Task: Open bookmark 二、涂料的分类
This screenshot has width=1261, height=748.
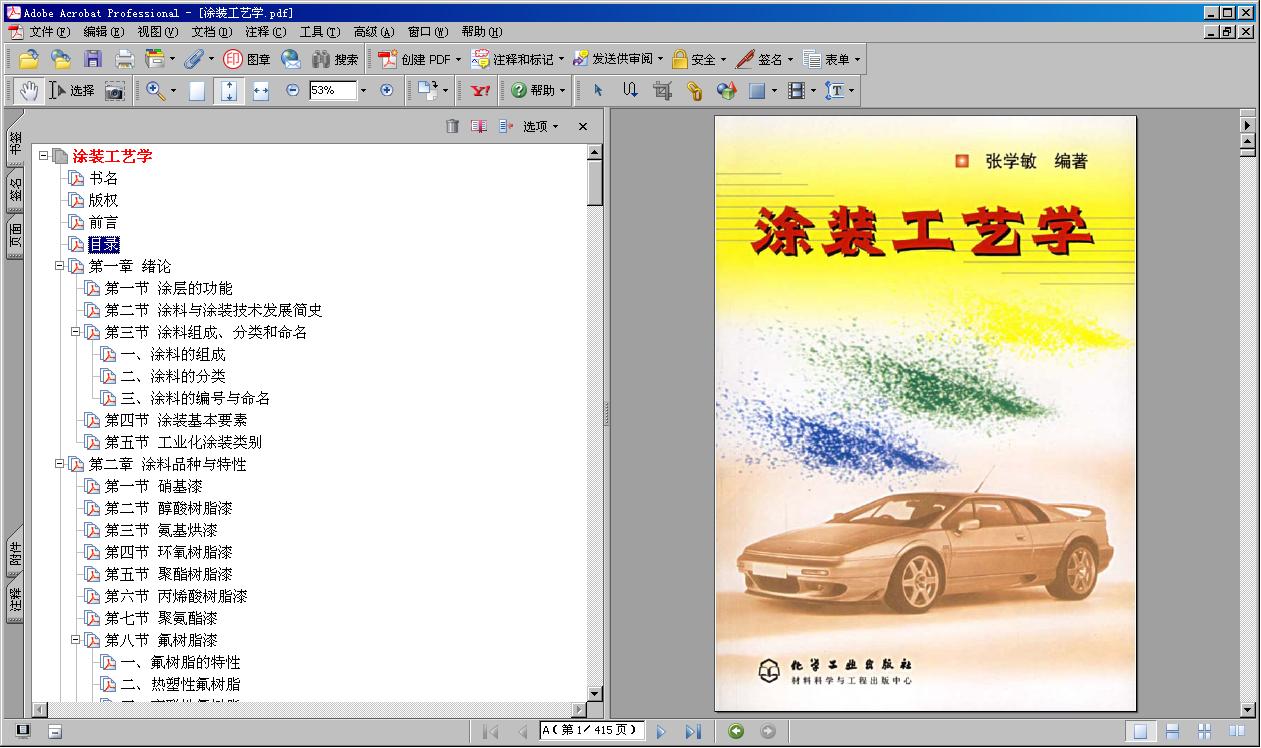Action: 173,376
